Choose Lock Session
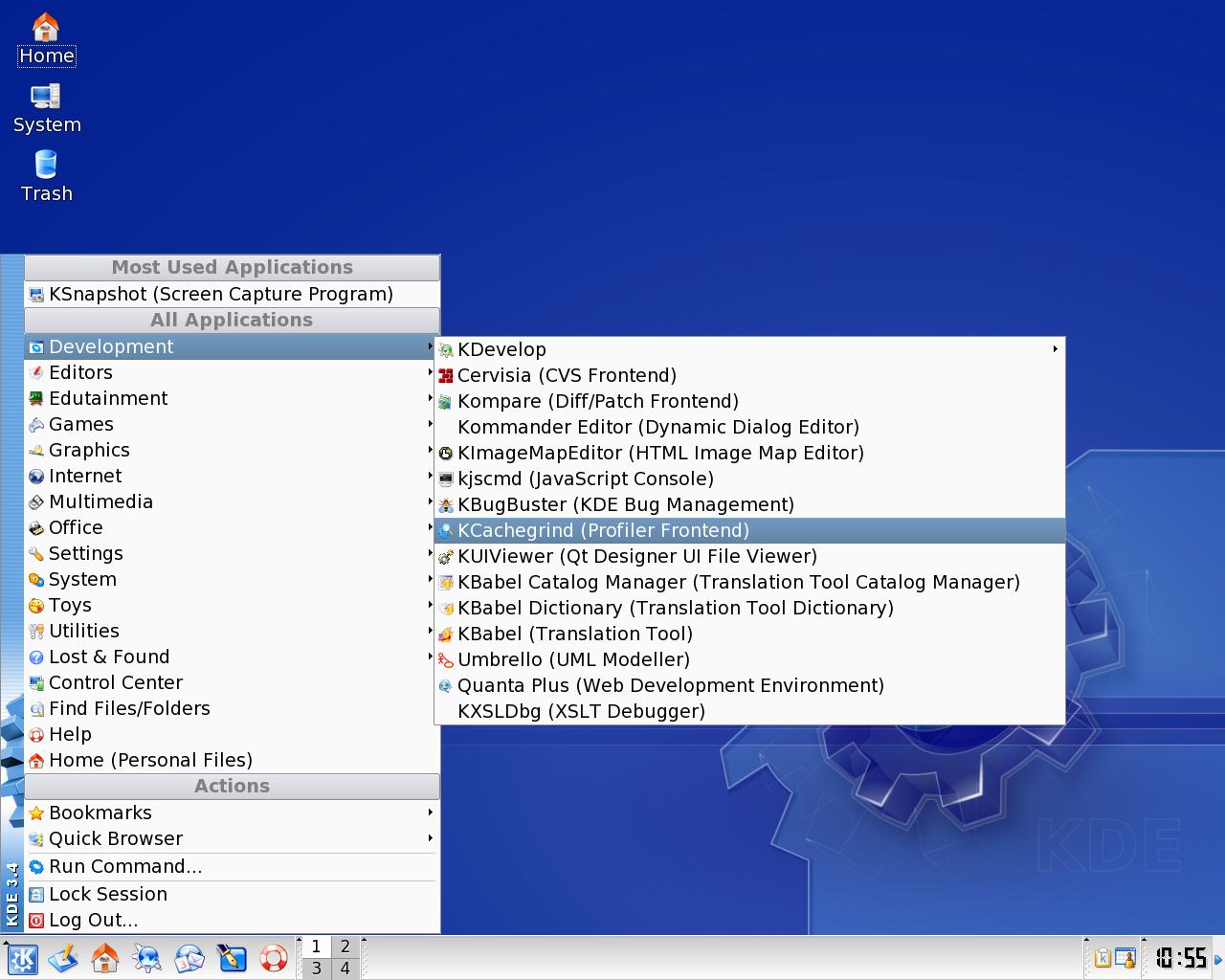 click(x=232, y=894)
